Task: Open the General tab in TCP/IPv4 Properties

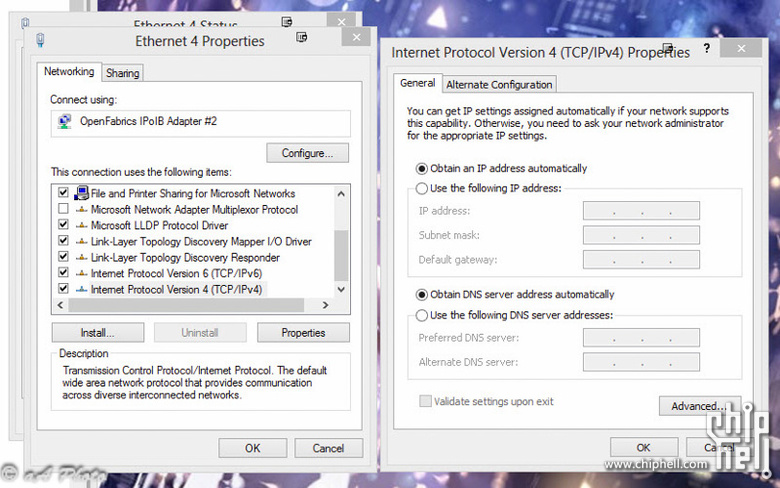Action: point(418,83)
